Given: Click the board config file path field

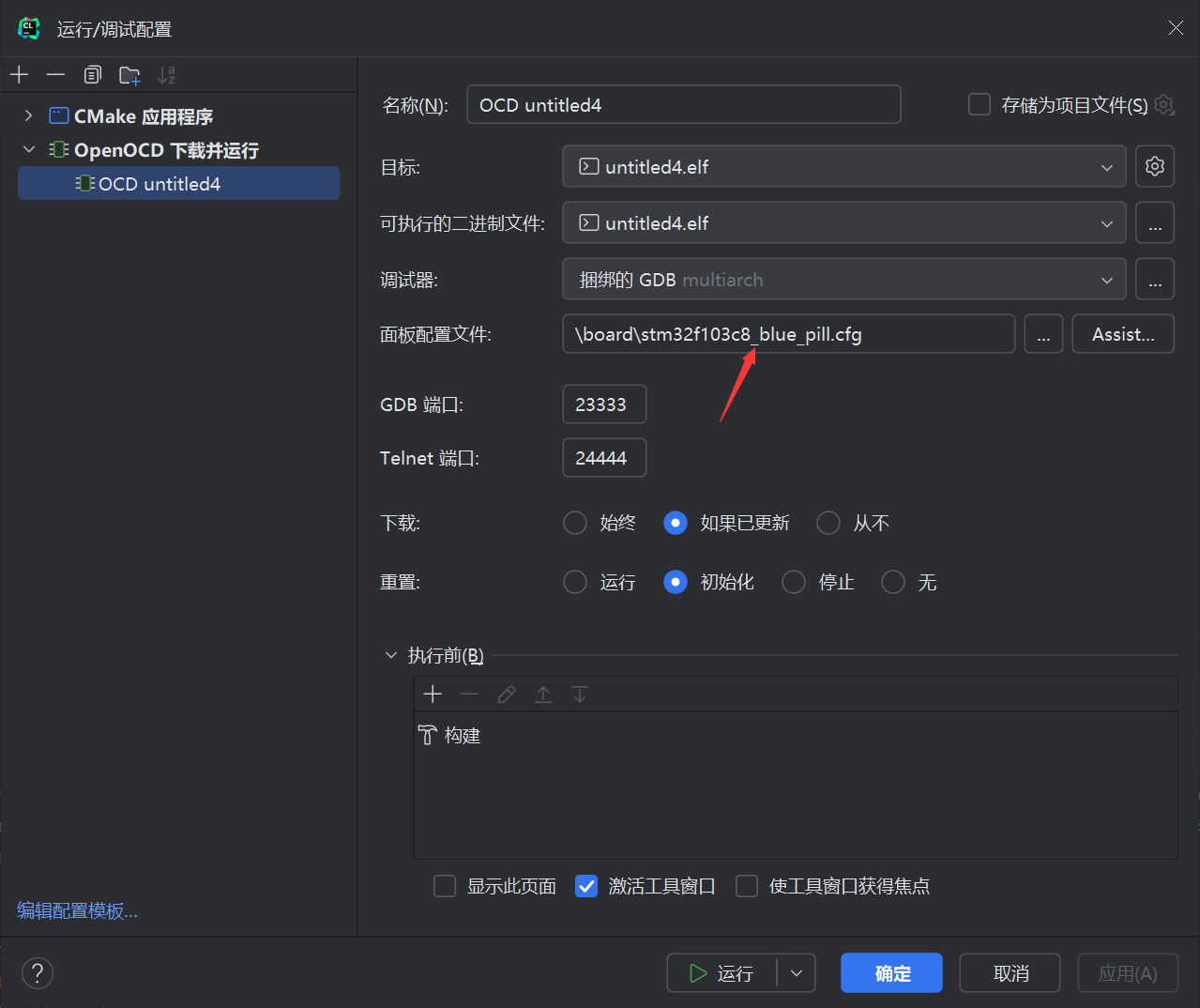Looking at the screenshot, I should click(789, 334).
